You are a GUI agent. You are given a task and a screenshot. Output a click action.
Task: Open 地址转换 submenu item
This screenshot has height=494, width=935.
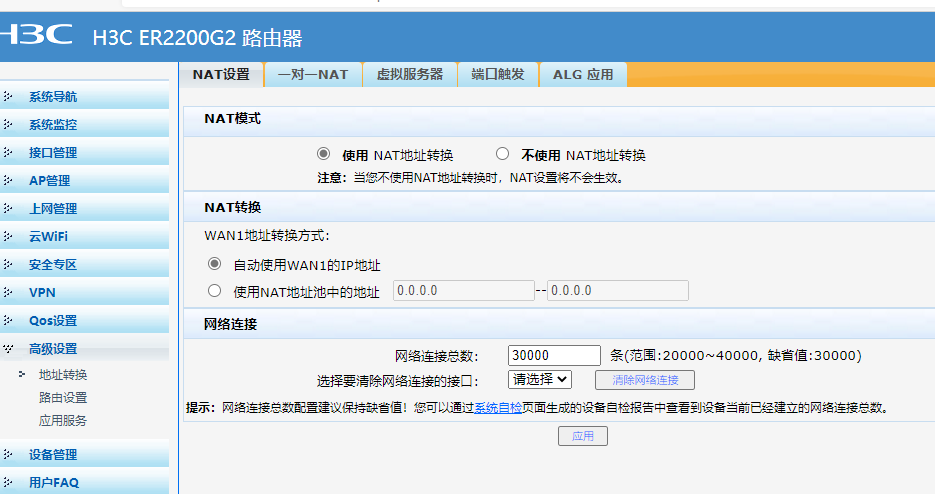tap(63, 374)
